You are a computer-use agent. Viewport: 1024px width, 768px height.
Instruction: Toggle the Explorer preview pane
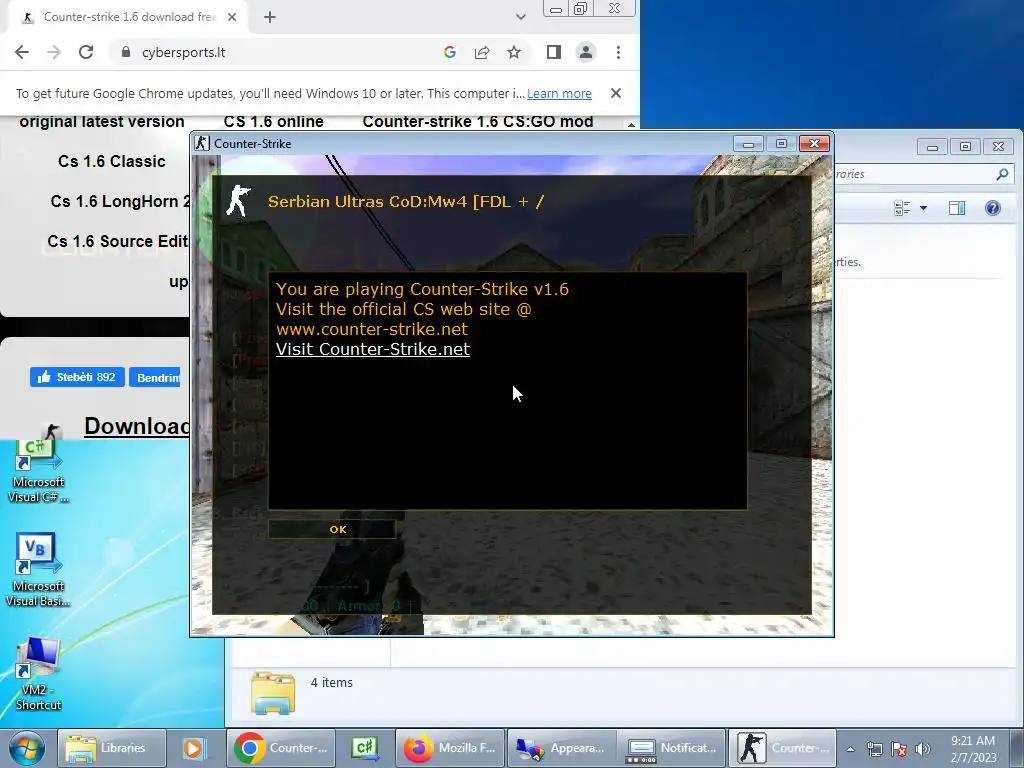(x=957, y=208)
